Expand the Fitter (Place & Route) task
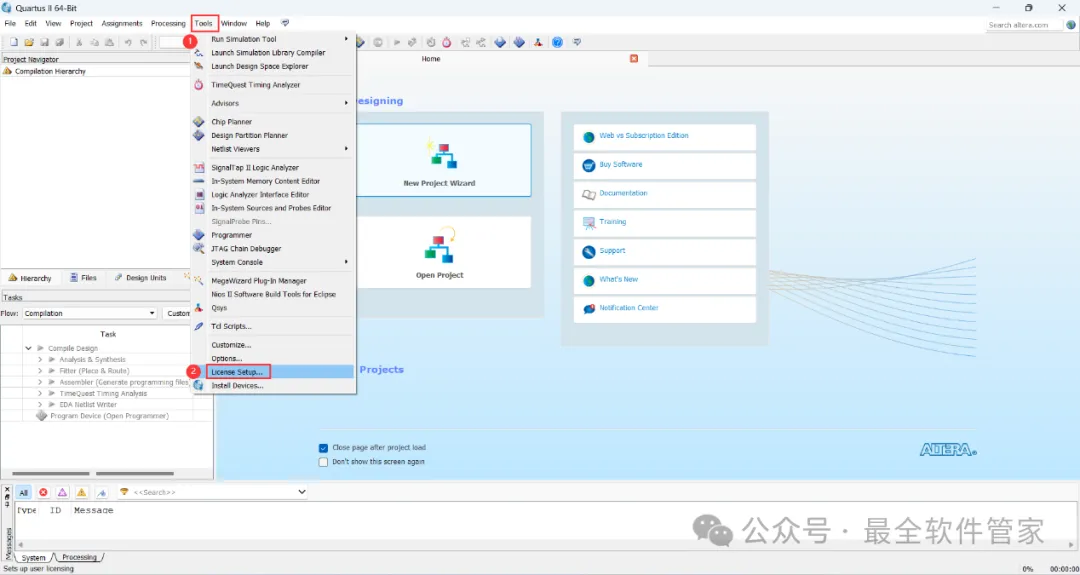 41,370
